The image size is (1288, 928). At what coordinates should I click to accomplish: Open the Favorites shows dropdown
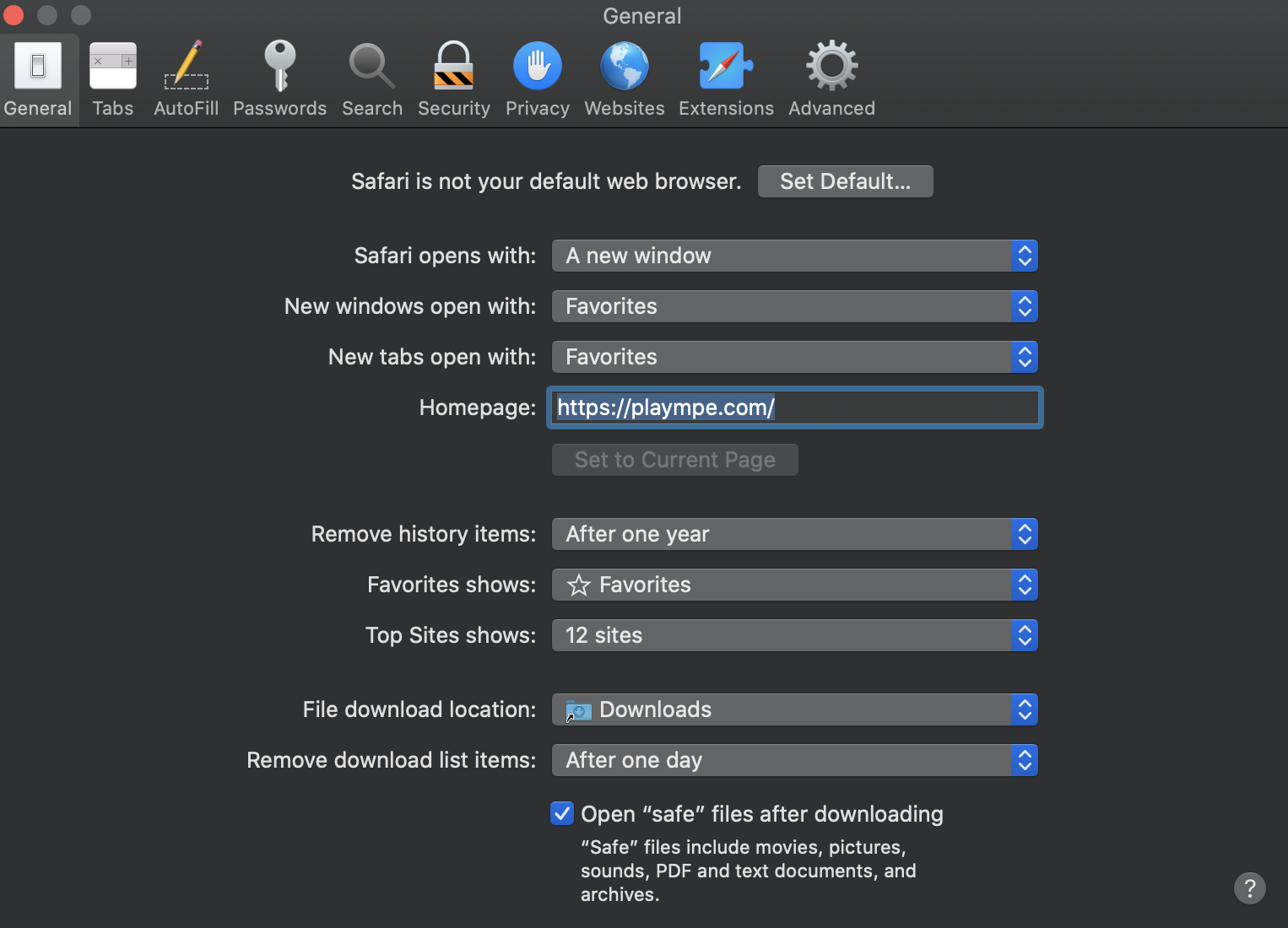(794, 585)
